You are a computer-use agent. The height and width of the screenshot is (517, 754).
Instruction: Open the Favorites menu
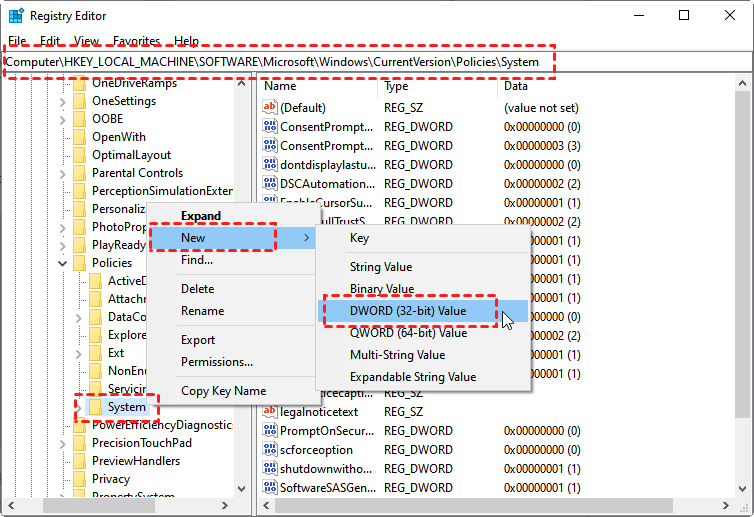click(137, 41)
